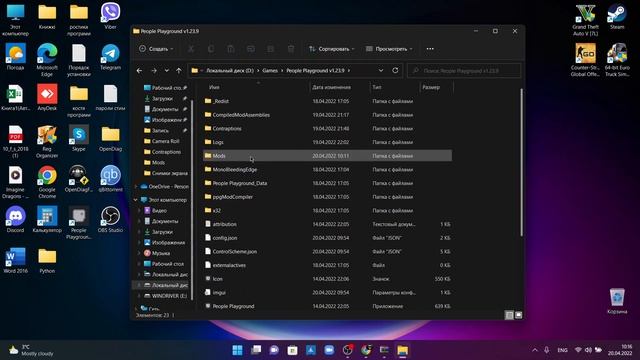The height and width of the screenshot is (360, 640).
Task: Click the Up one level arrow
Action: point(179,71)
